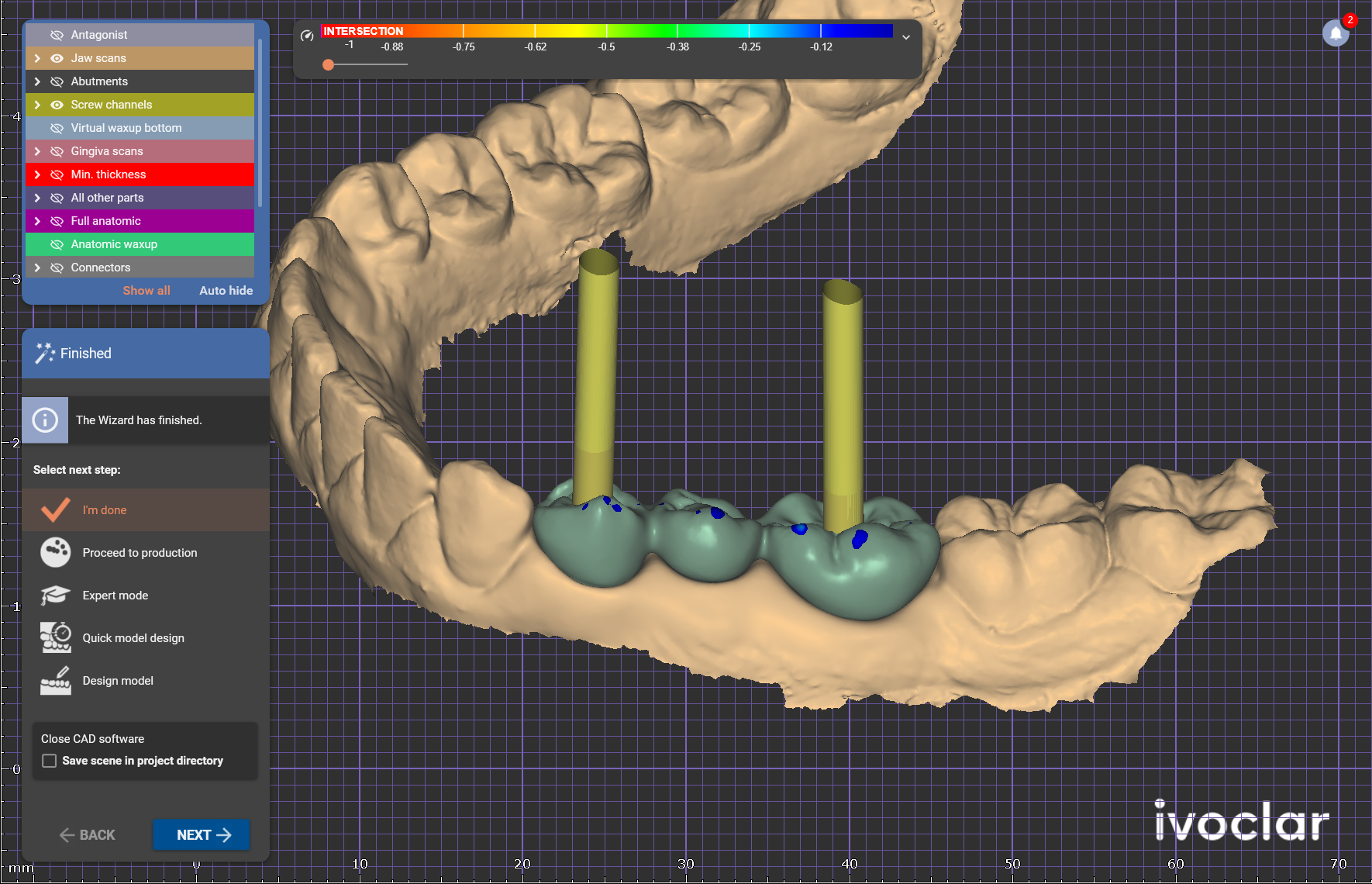Select the Full anatomic layer row

tap(140, 221)
